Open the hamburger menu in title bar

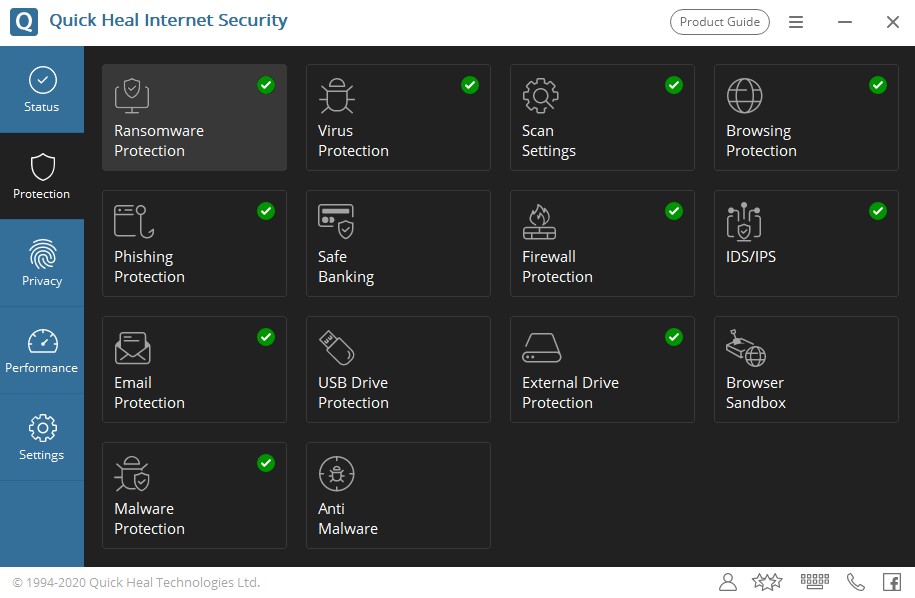(x=796, y=22)
